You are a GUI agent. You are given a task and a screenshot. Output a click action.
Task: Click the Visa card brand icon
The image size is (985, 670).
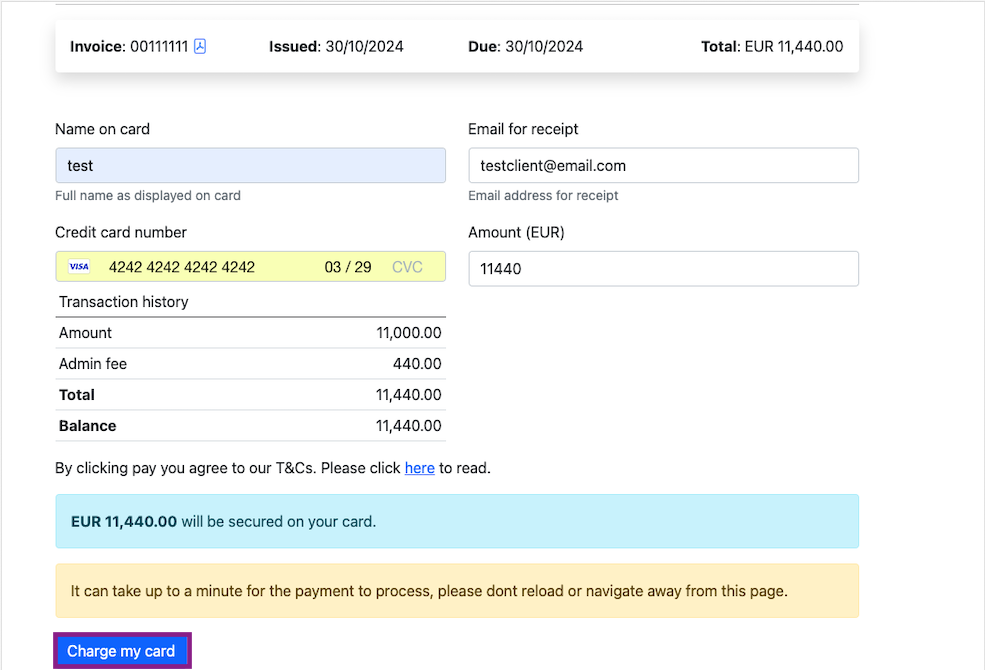[x=79, y=267]
